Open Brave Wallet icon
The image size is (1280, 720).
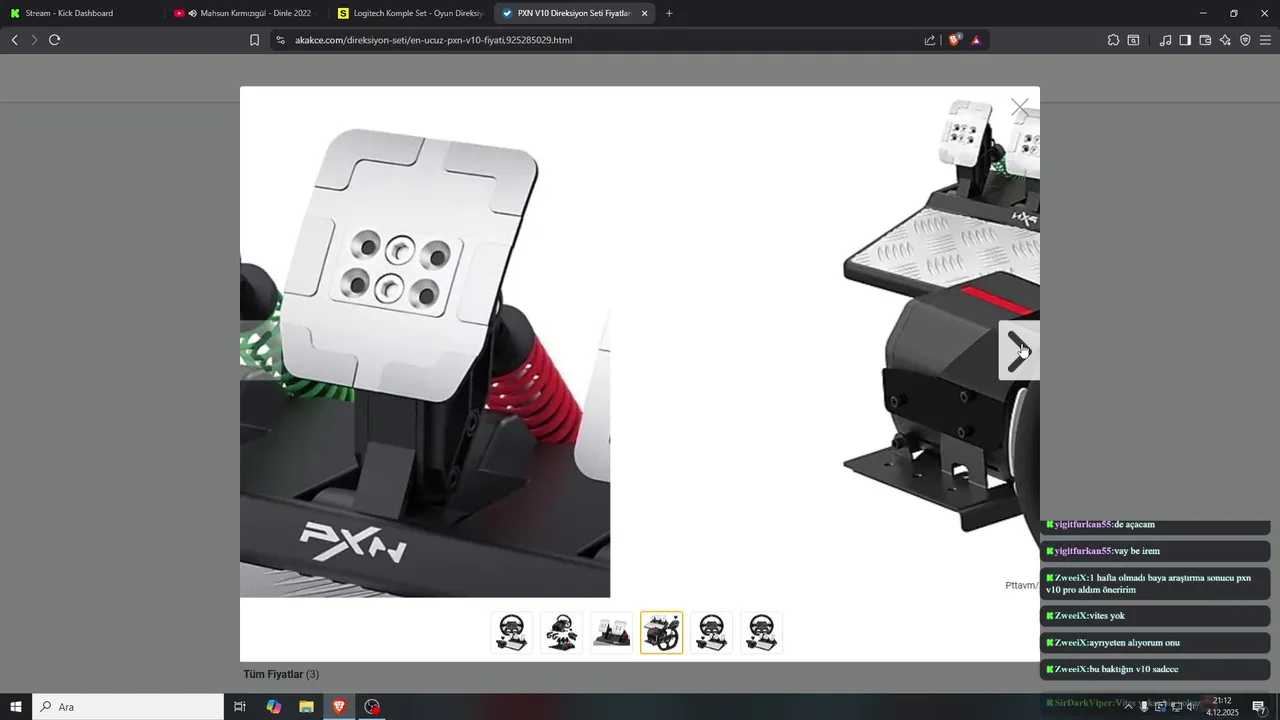(x=1205, y=40)
